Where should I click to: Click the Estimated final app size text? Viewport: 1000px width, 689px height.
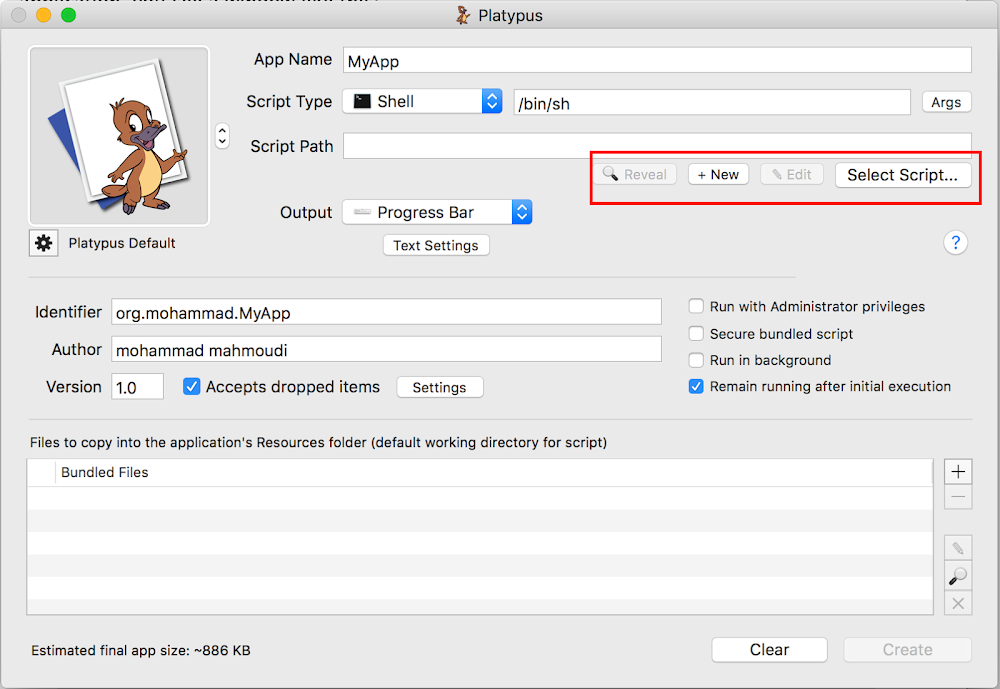(x=141, y=651)
